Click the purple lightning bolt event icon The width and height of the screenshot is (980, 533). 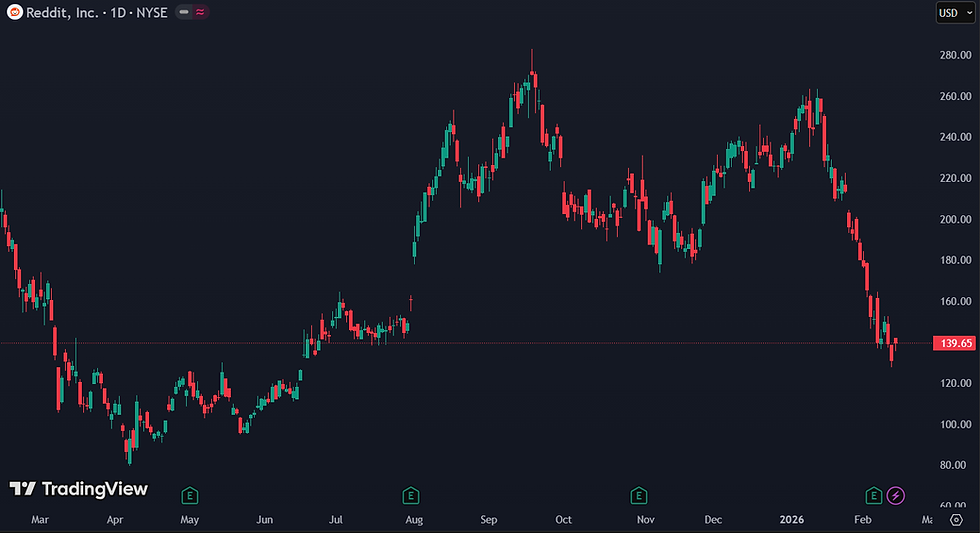click(896, 496)
